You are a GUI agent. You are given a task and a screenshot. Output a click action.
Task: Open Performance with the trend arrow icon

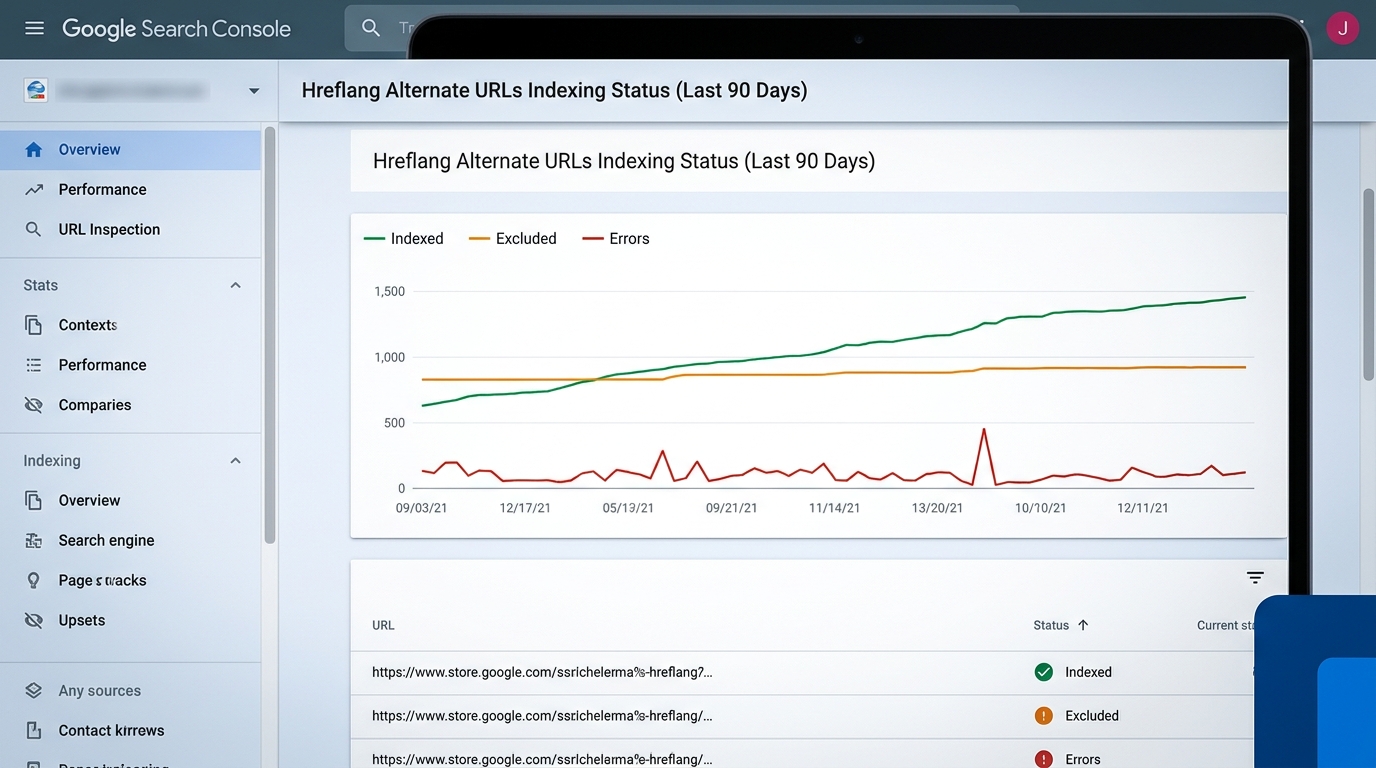[130, 190]
